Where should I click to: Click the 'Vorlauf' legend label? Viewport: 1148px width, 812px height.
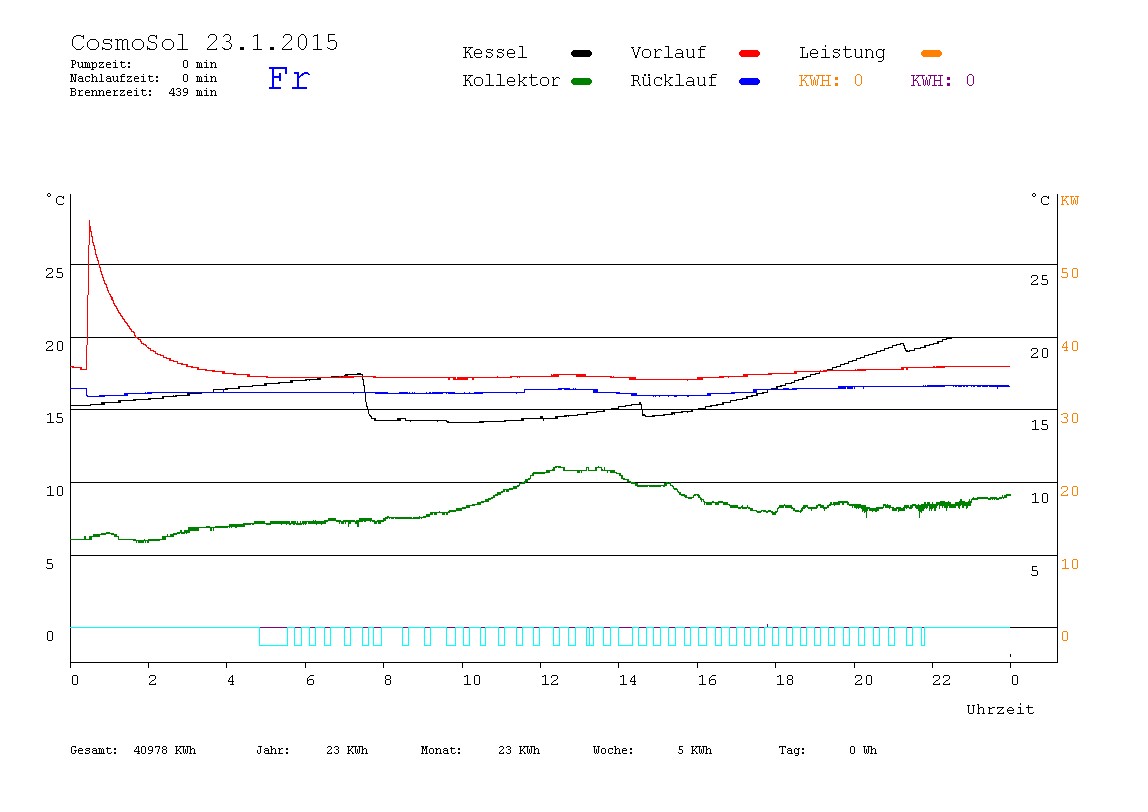[x=668, y=53]
